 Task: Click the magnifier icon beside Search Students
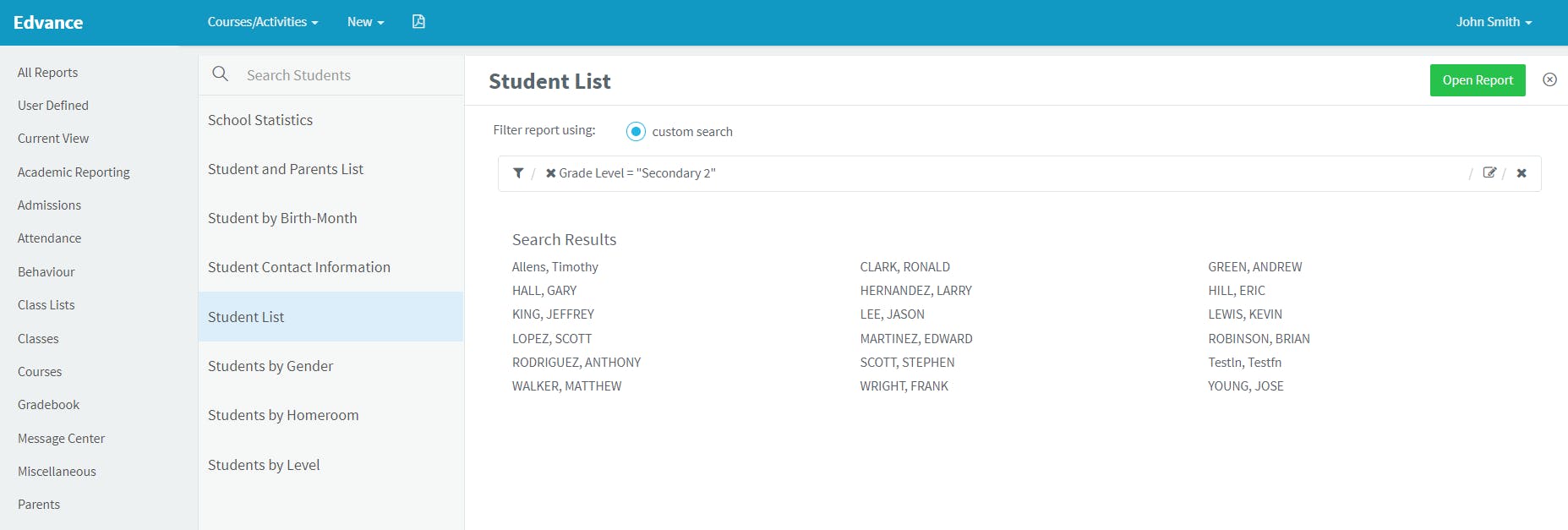221,74
